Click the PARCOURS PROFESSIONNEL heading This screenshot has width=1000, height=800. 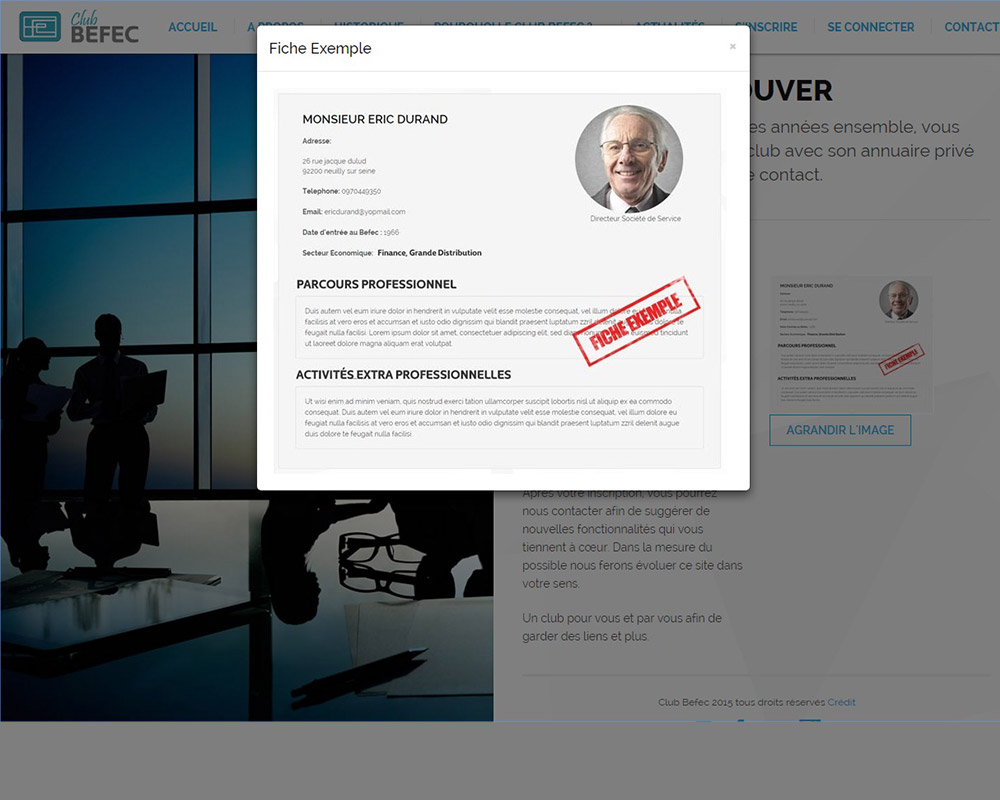coord(376,285)
